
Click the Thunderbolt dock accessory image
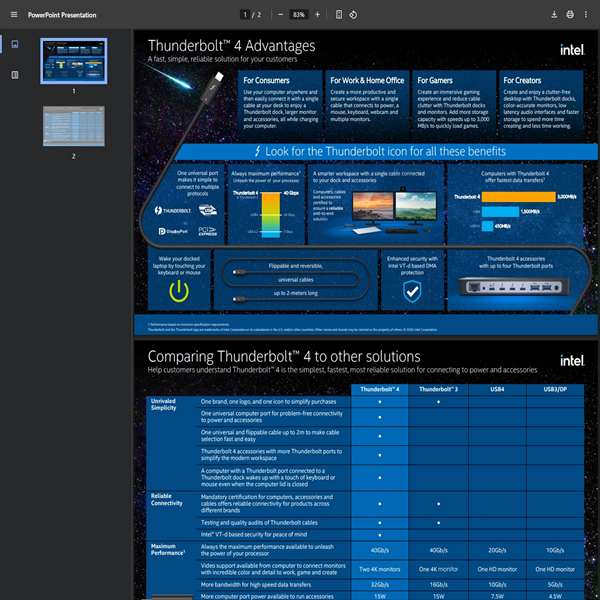515,287
